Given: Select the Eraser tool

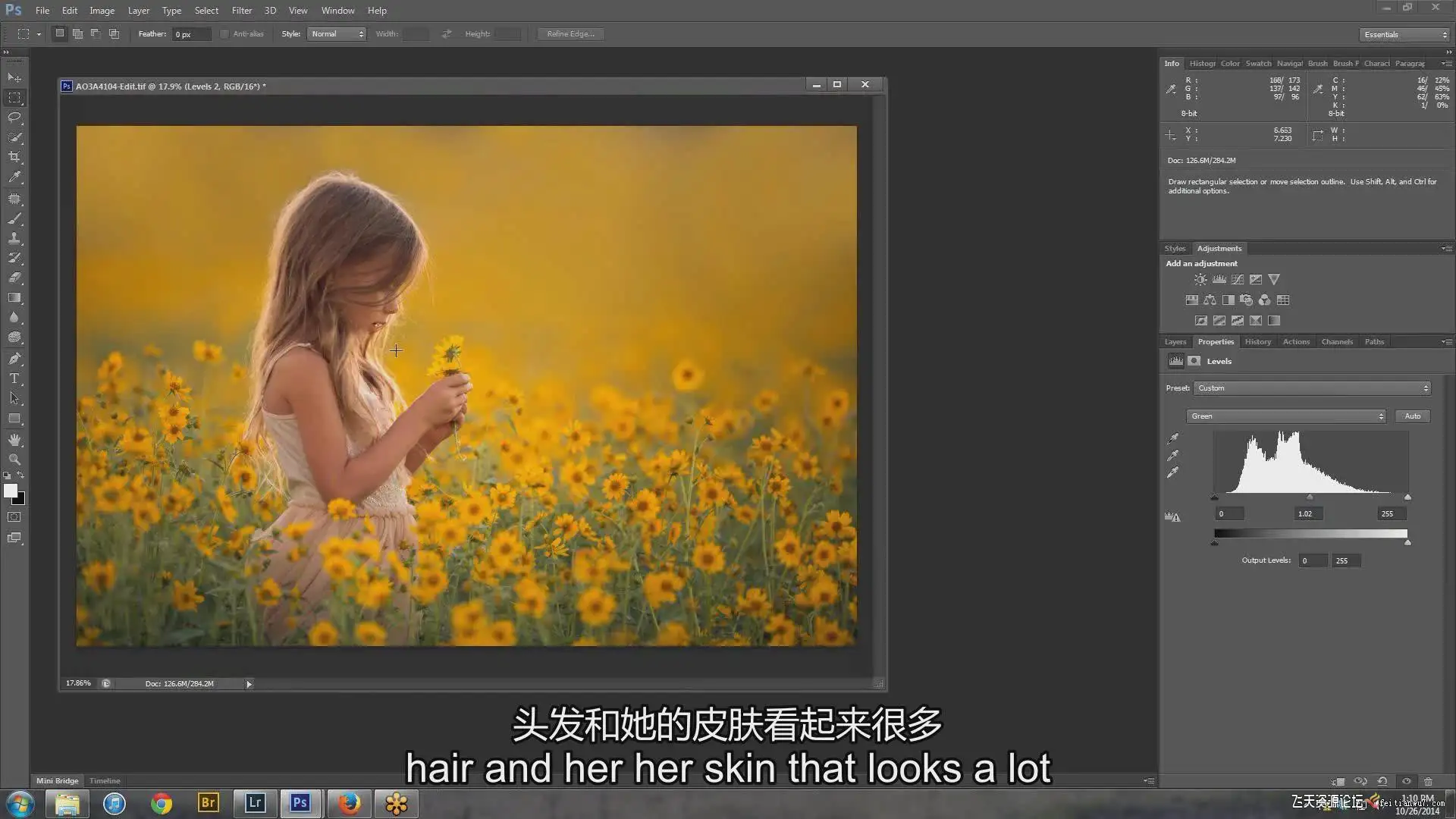Looking at the screenshot, I should 14,278.
